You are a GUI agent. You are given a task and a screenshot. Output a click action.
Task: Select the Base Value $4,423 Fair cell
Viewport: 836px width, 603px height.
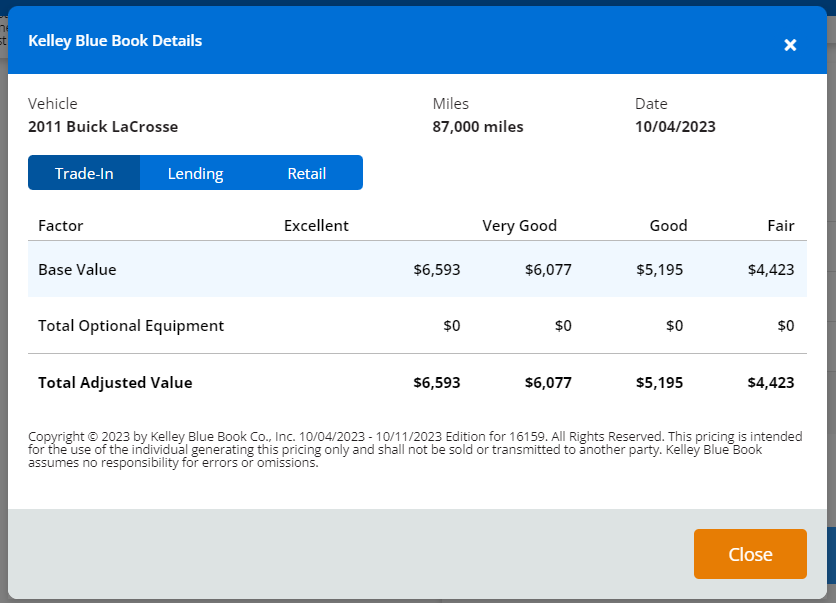pyautogui.click(x=770, y=270)
